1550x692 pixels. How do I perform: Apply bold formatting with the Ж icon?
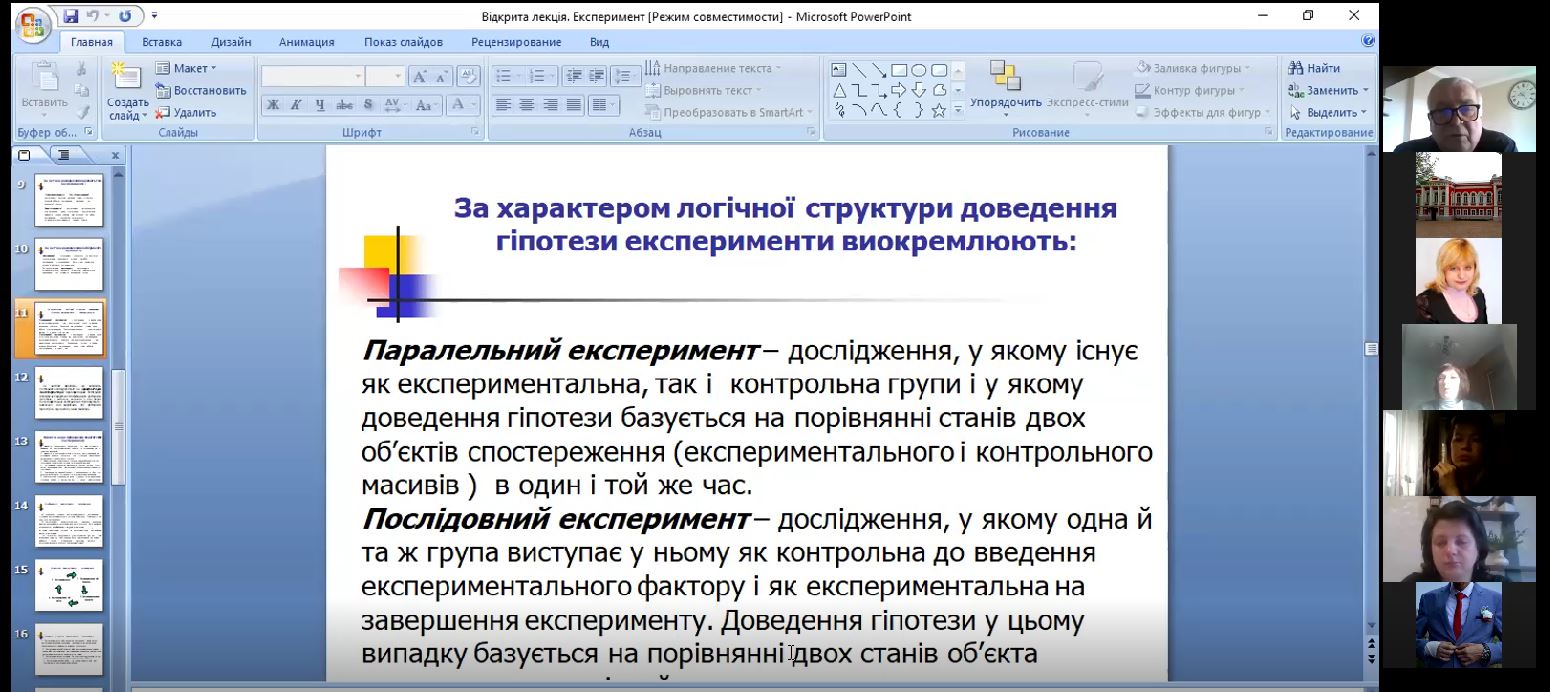pyautogui.click(x=273, y=105)
